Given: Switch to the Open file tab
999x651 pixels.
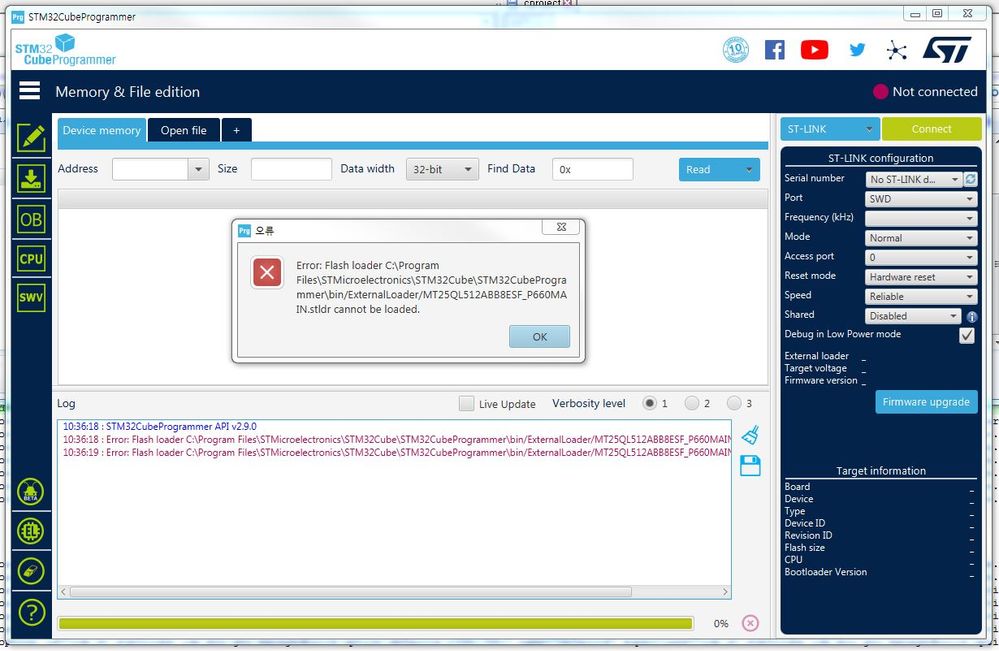Looking at the screenshot, I should (183, 130).
